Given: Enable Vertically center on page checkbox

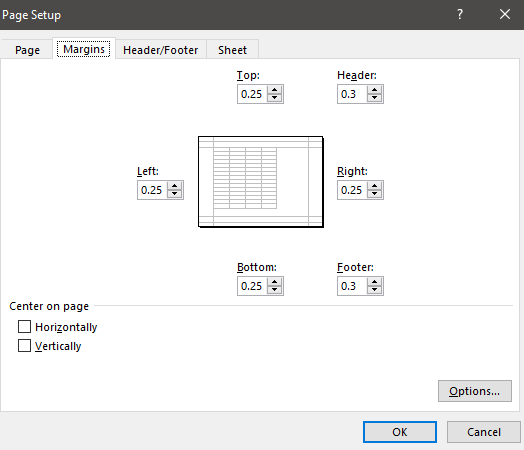Looking at the screenshot, I should point(24,346).
